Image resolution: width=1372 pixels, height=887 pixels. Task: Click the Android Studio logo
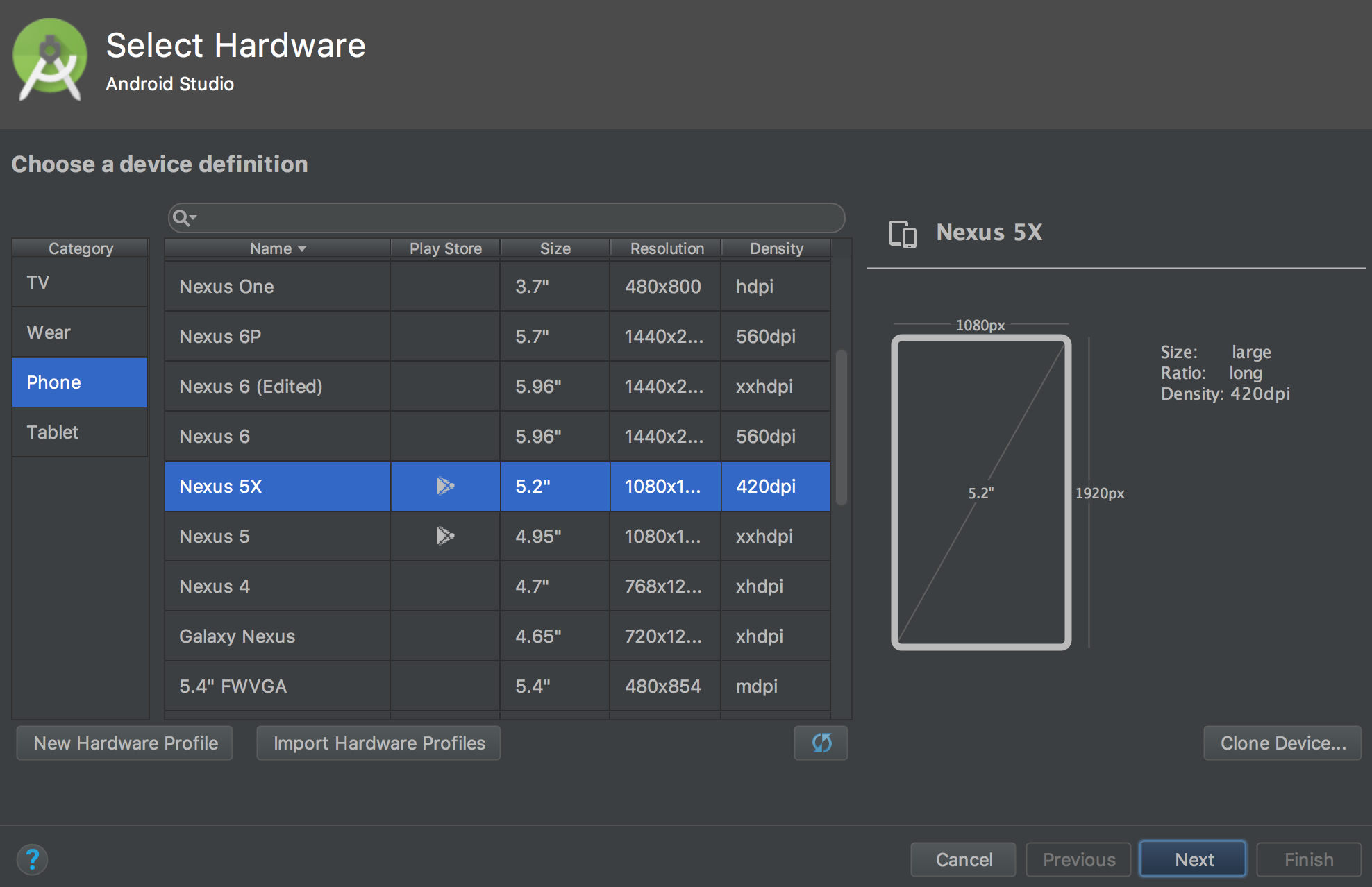pyautogui.click(x=49, y=60)
